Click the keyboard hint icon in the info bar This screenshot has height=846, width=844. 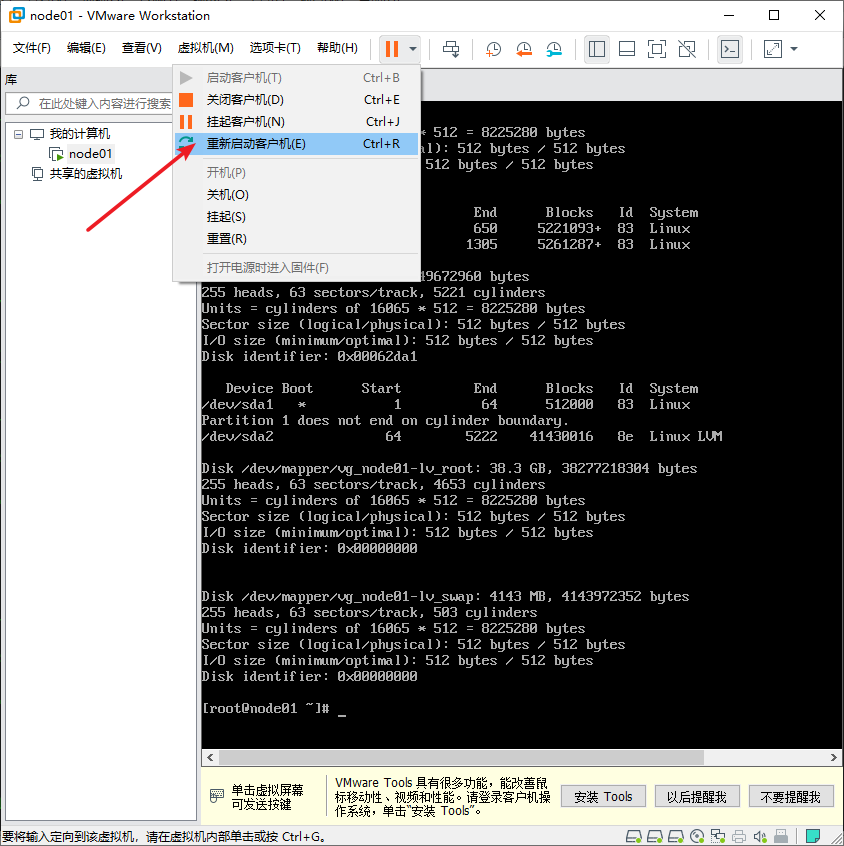(x=216, y=795)
